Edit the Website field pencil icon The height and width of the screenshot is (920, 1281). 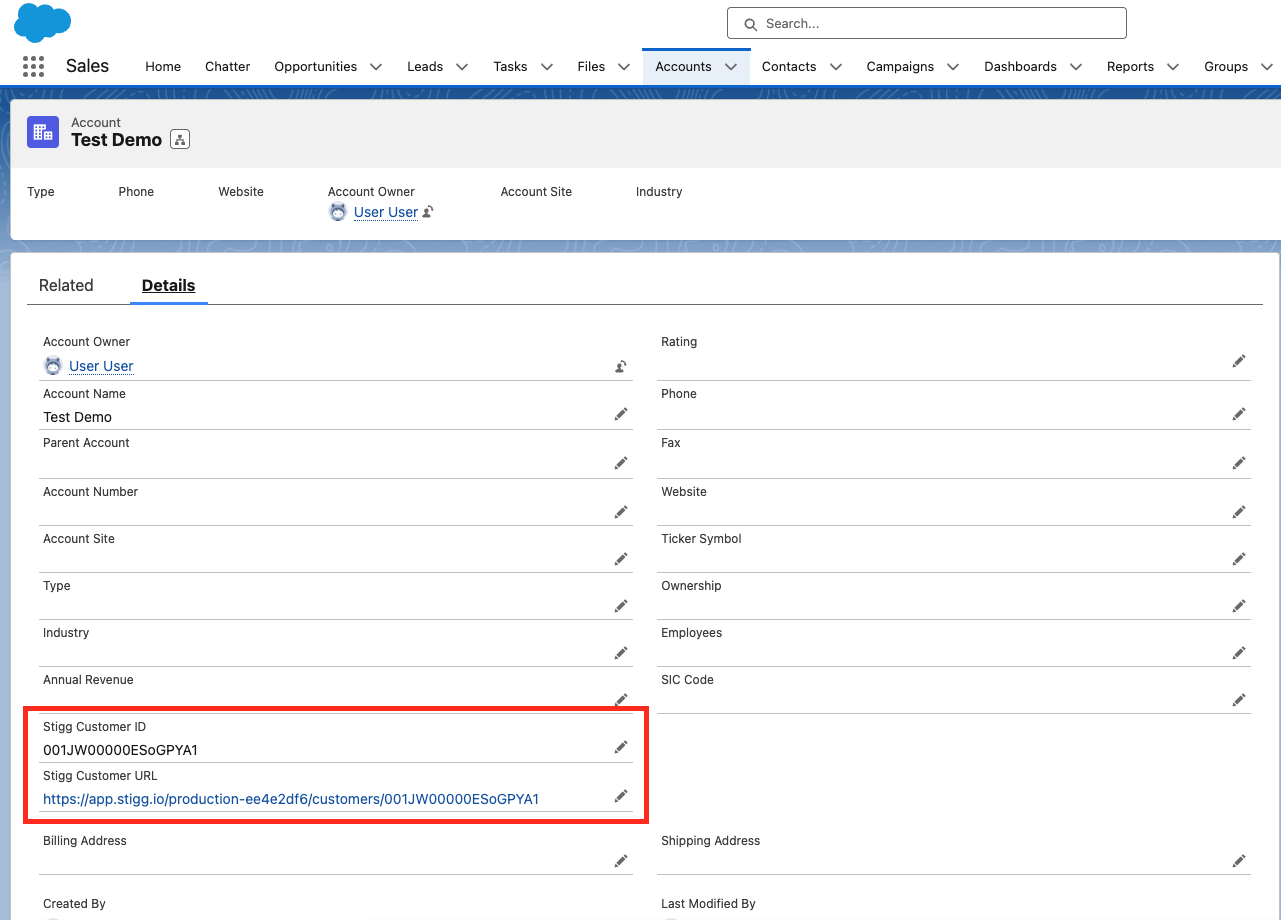coord(1239,512)
